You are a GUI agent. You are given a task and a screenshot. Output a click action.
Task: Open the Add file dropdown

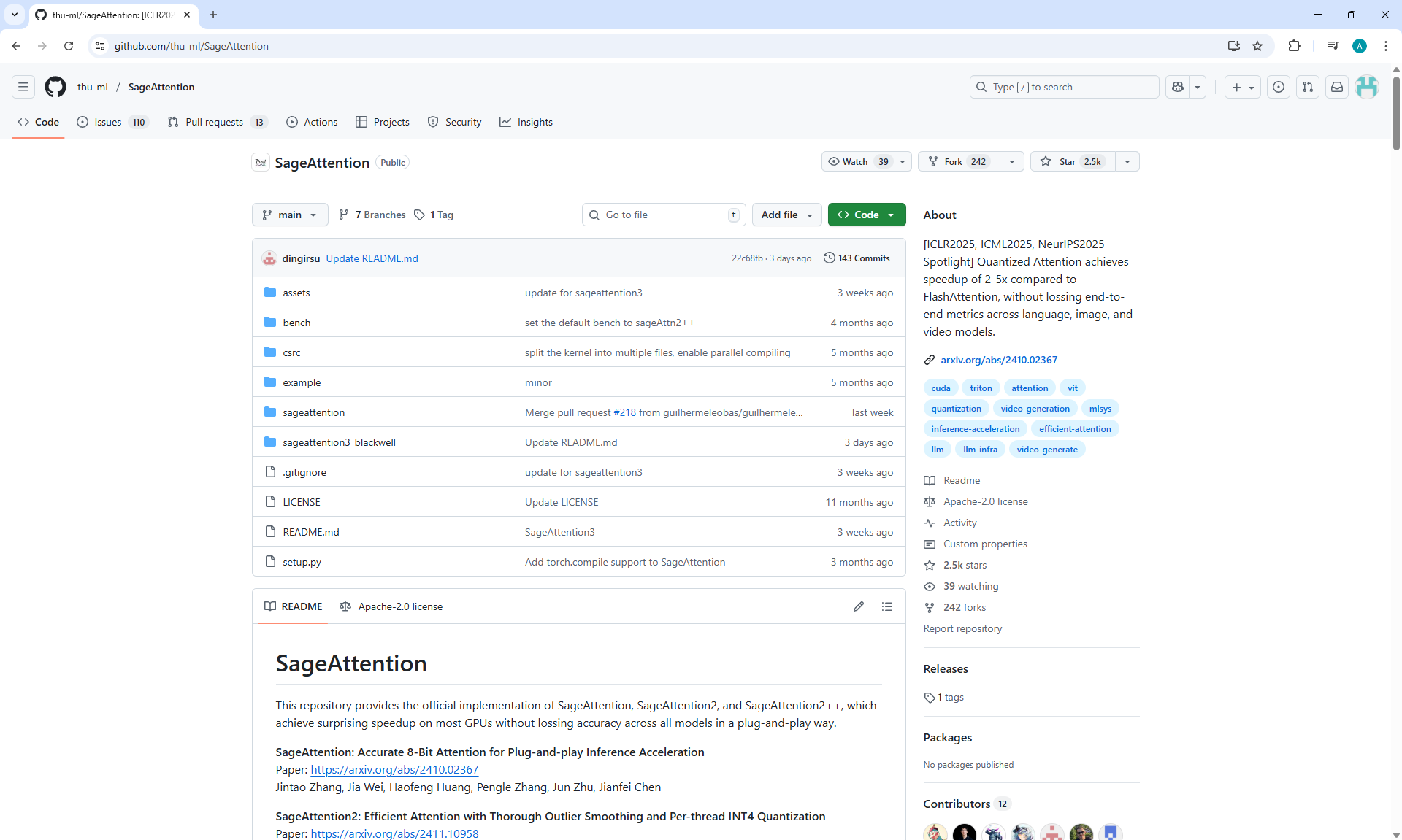786,215
